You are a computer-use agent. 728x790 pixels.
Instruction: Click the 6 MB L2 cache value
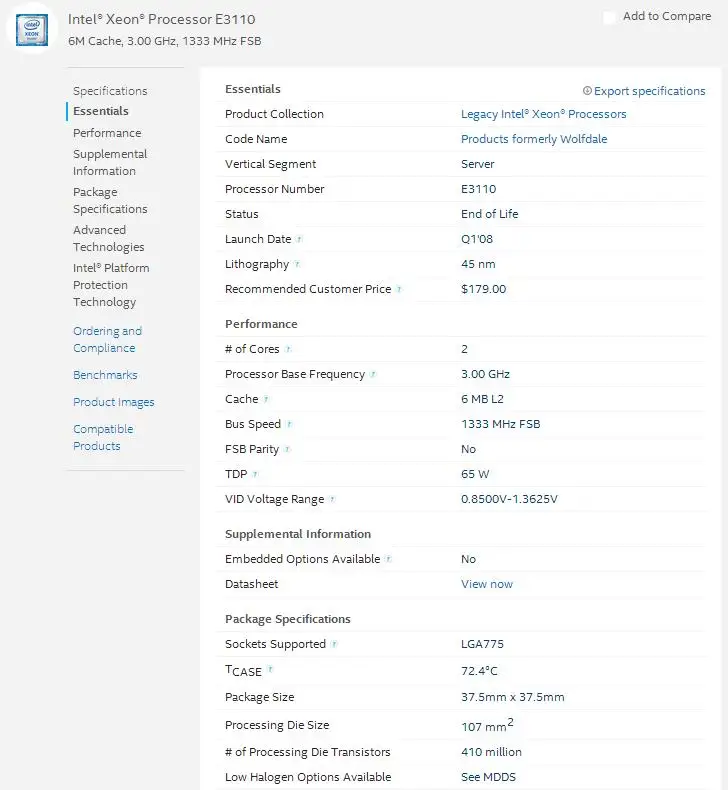point(482,399)
